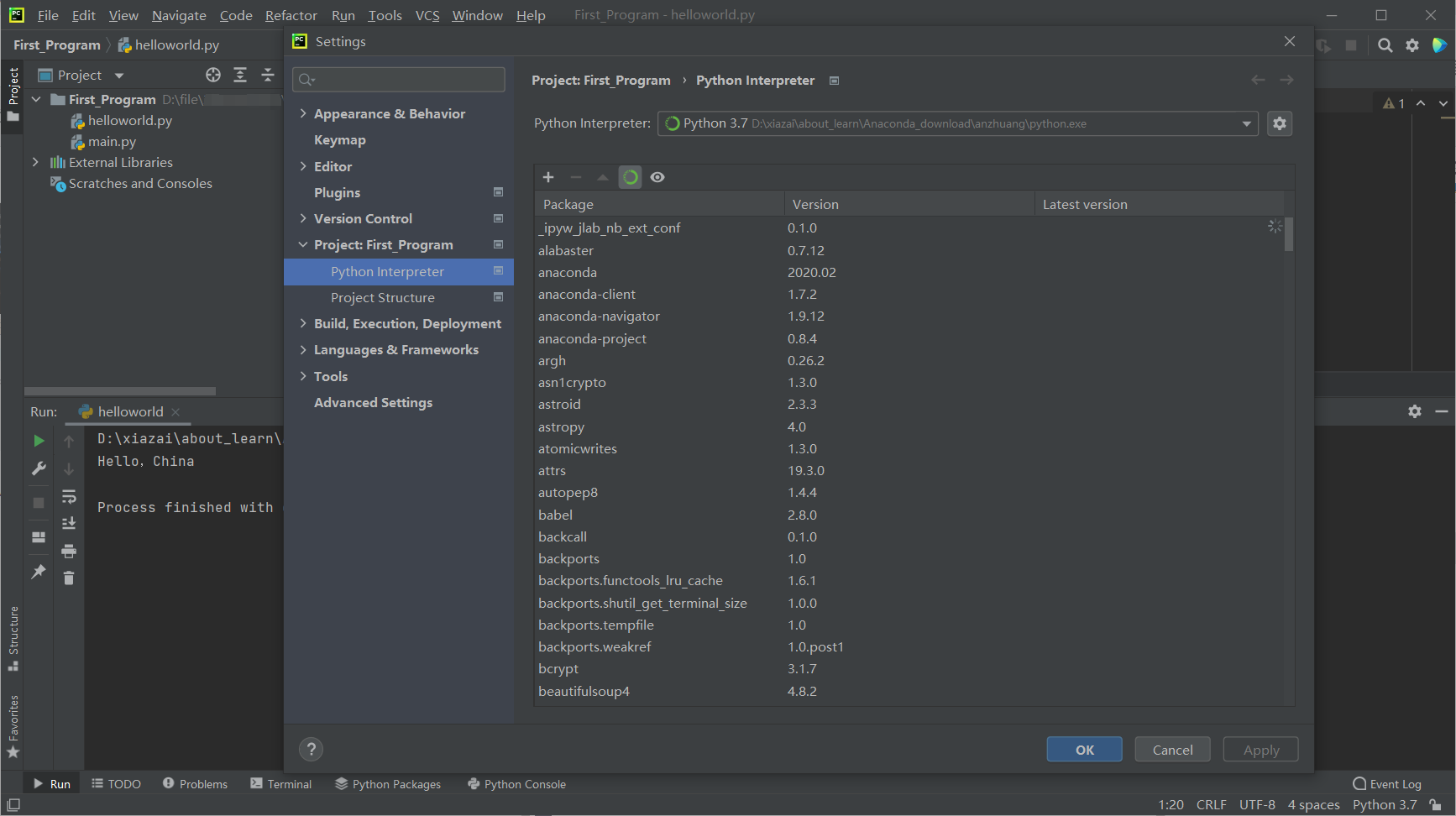Open the Terminal tool window tab

(280, 784)
